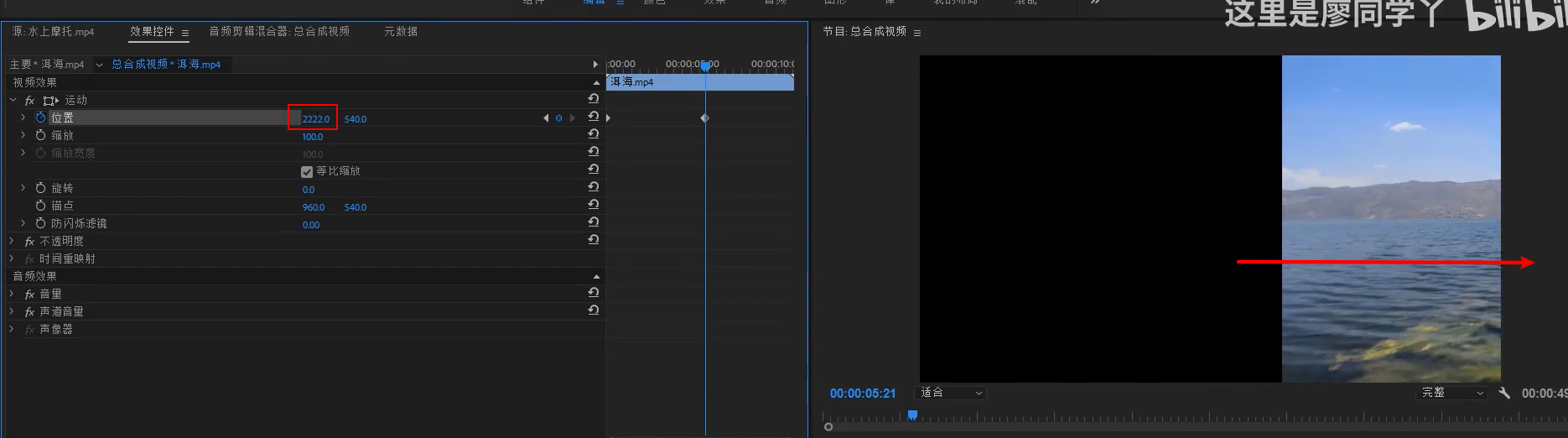Open Program monitor wrench settings
1568x438 pixels.
pyautogui.click(x=1504, y=393)
